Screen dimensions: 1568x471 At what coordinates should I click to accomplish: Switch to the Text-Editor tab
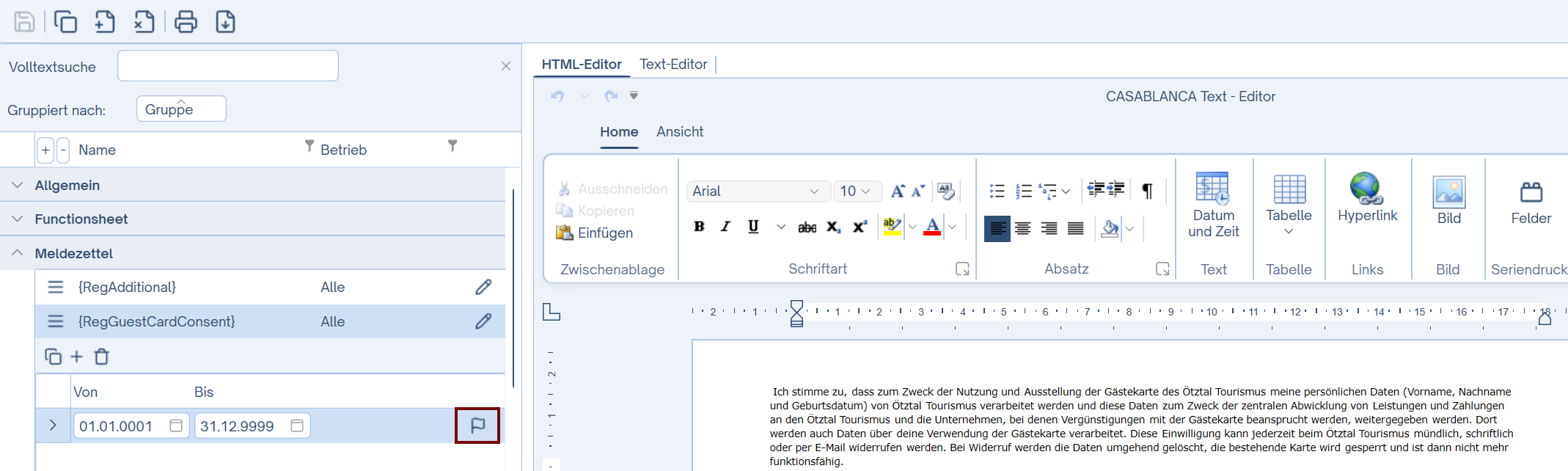pyautogui.click(x=673, y=65)
